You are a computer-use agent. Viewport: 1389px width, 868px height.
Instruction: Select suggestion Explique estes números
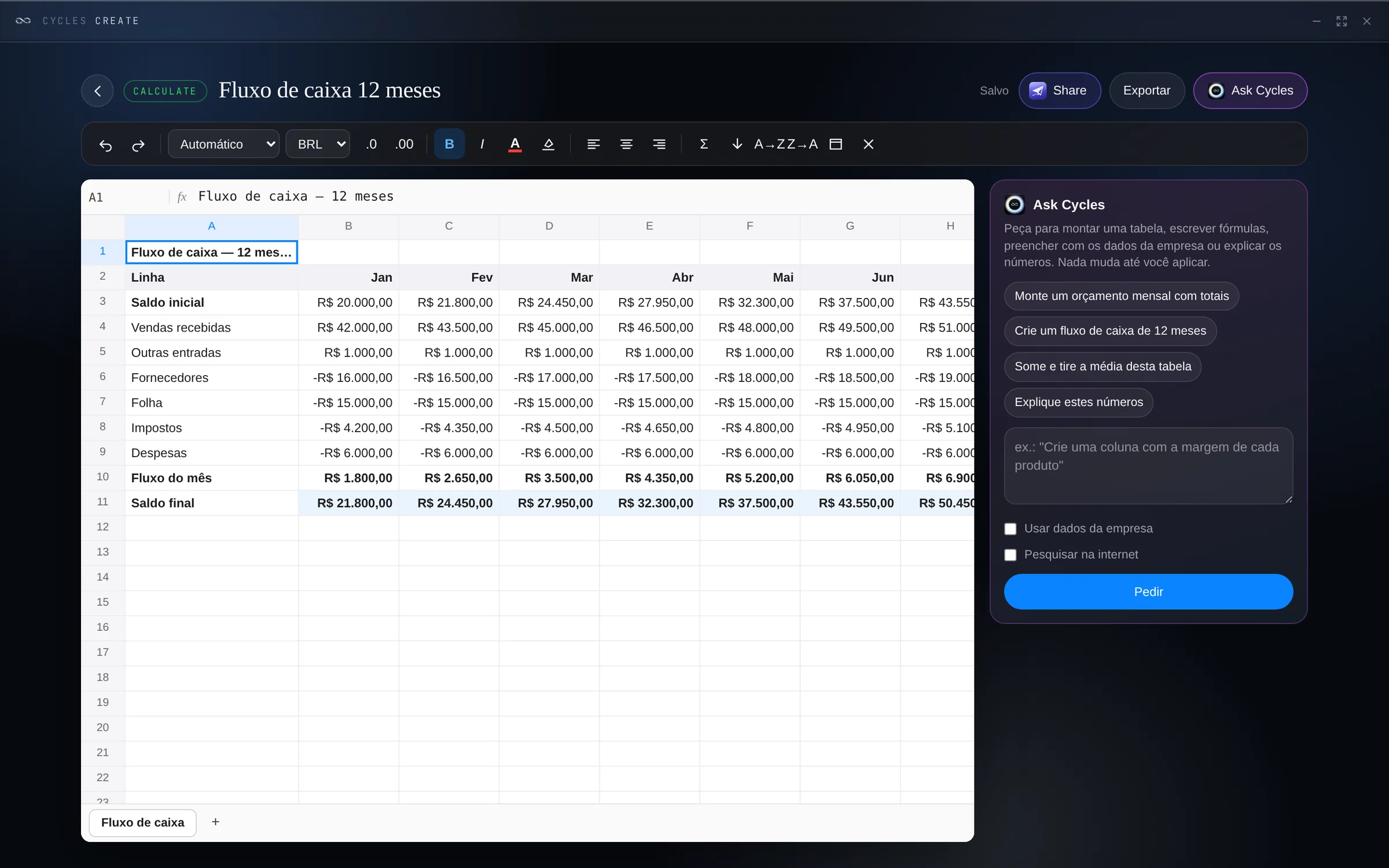pyautogui.click(x=1079, y=403)
